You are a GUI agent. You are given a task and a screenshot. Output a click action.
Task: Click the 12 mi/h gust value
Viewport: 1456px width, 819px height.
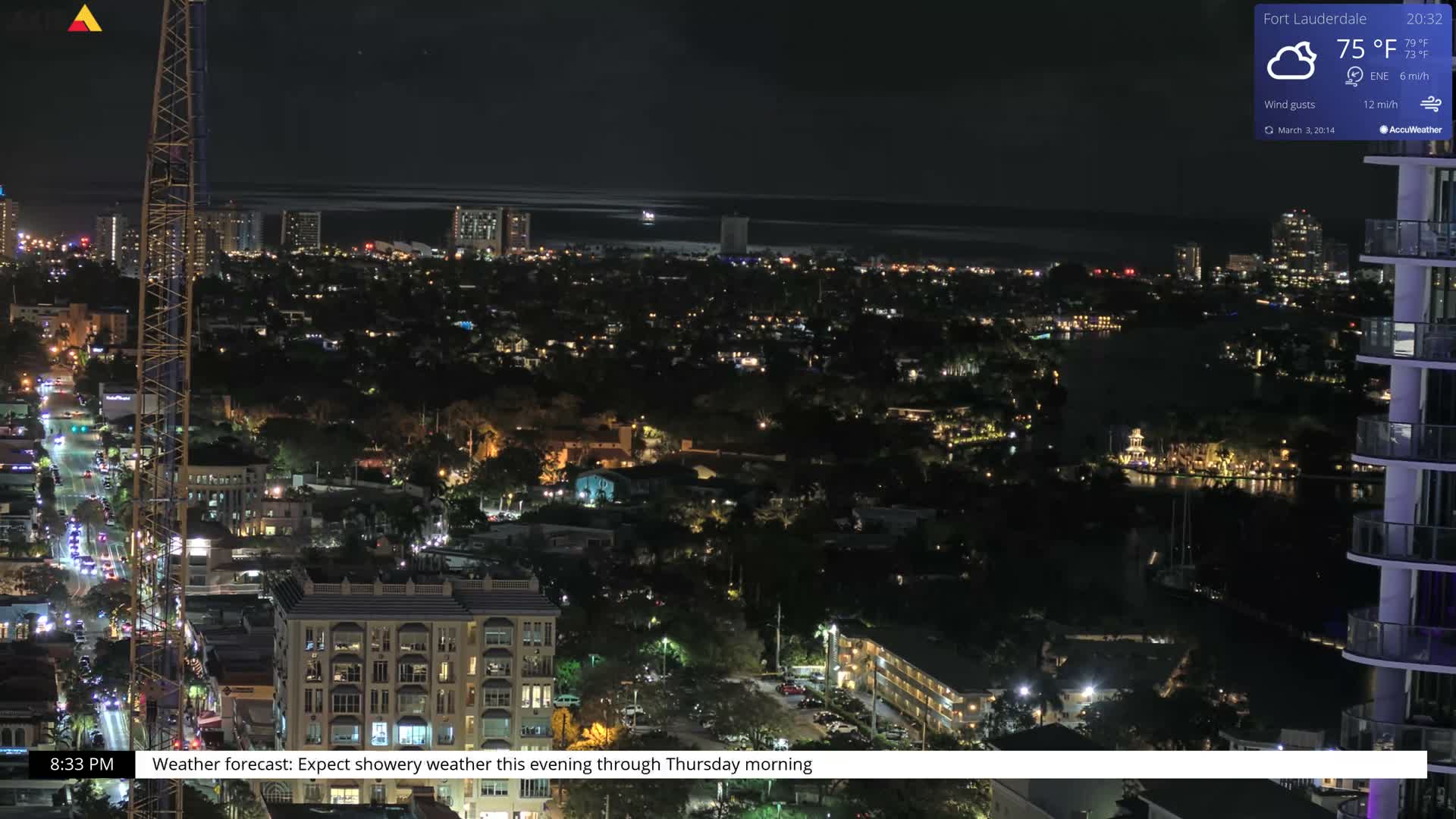click(1380, 105)
